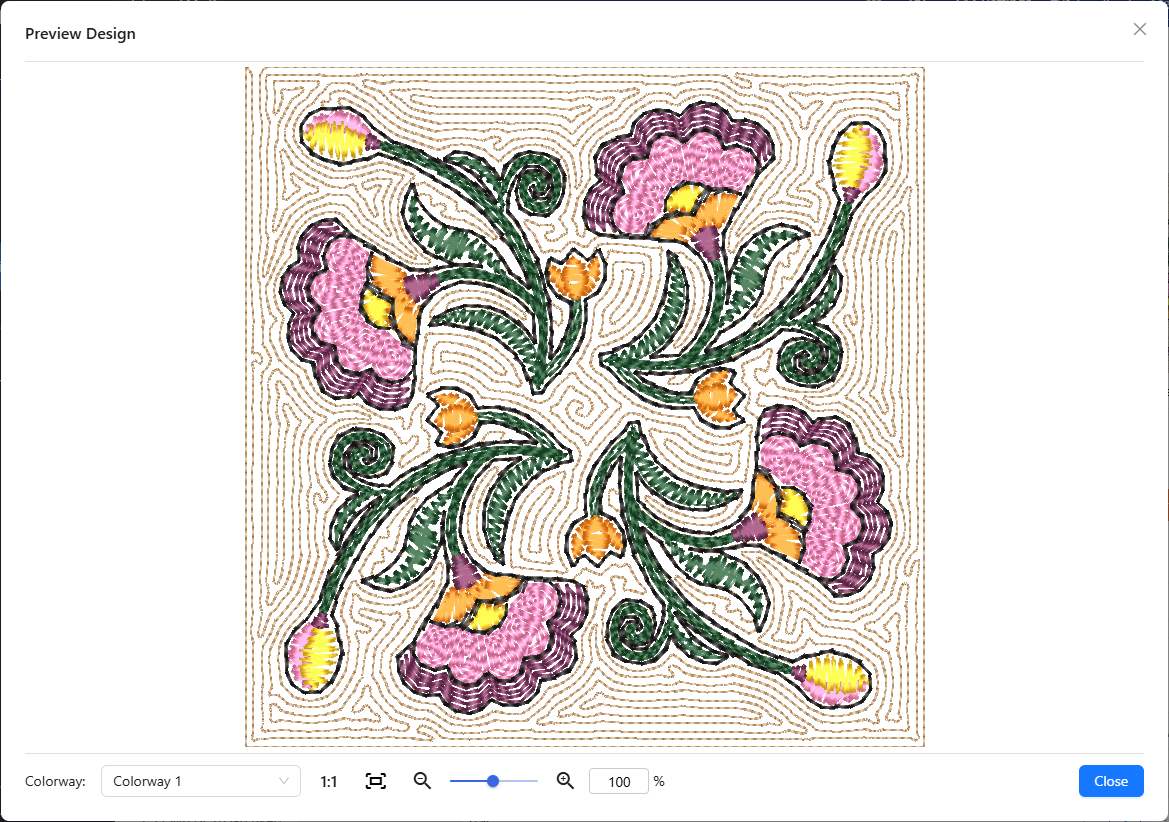Close the Preview Design dialog with X

click(x=1139, y=29)
